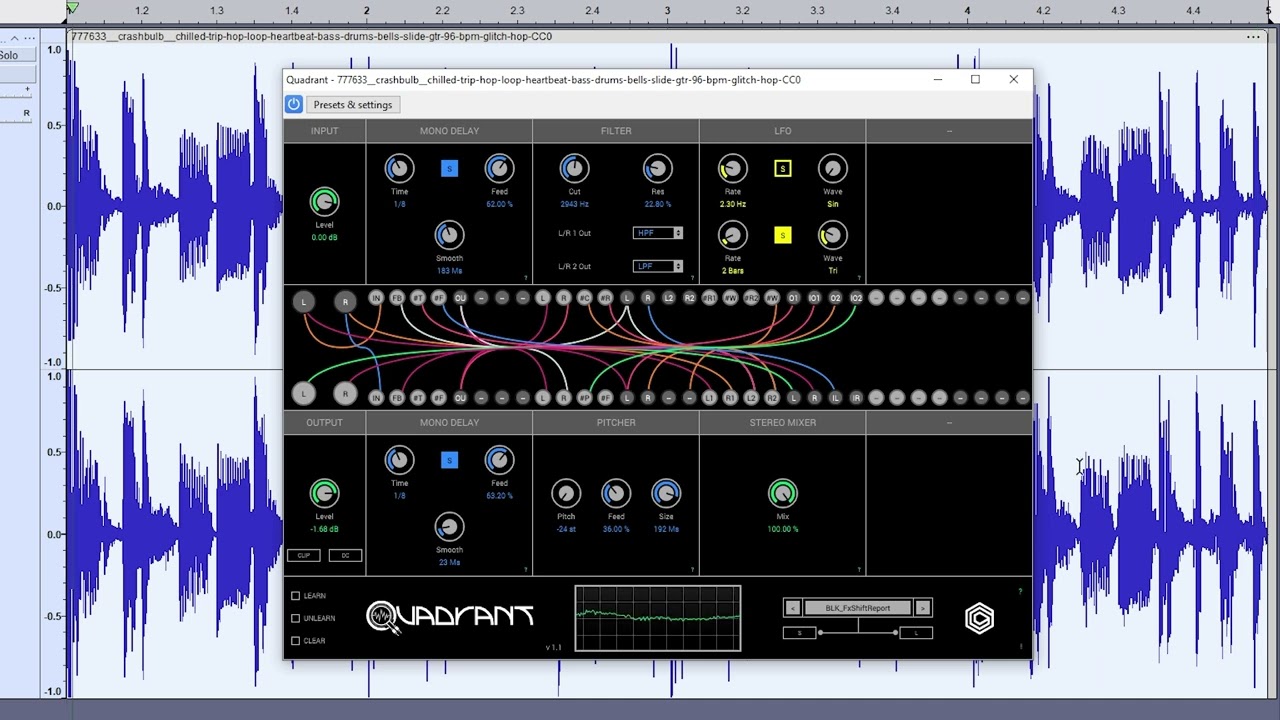Click the PITCHER Pitch knob
This screenshot has width=1280, height=720.
[x=566, y=493]
